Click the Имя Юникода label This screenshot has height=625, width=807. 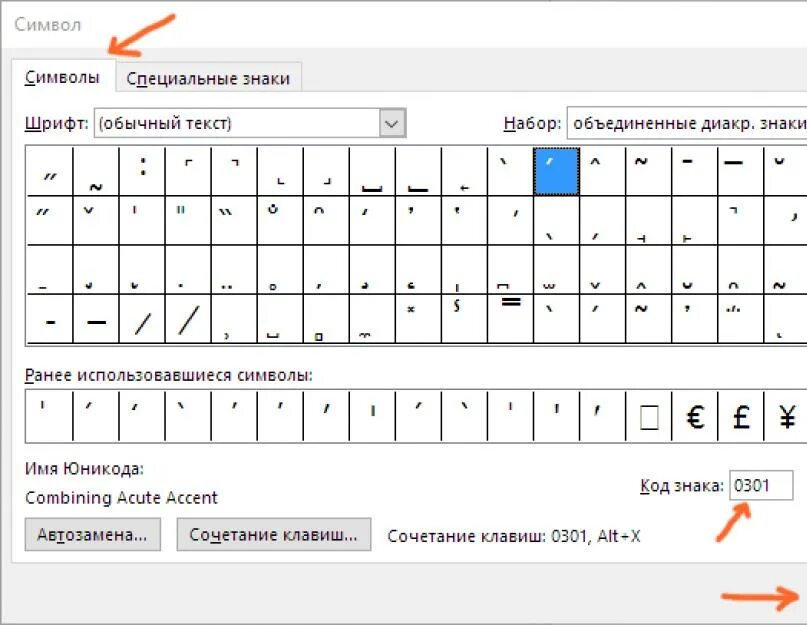tap(84, 469)
